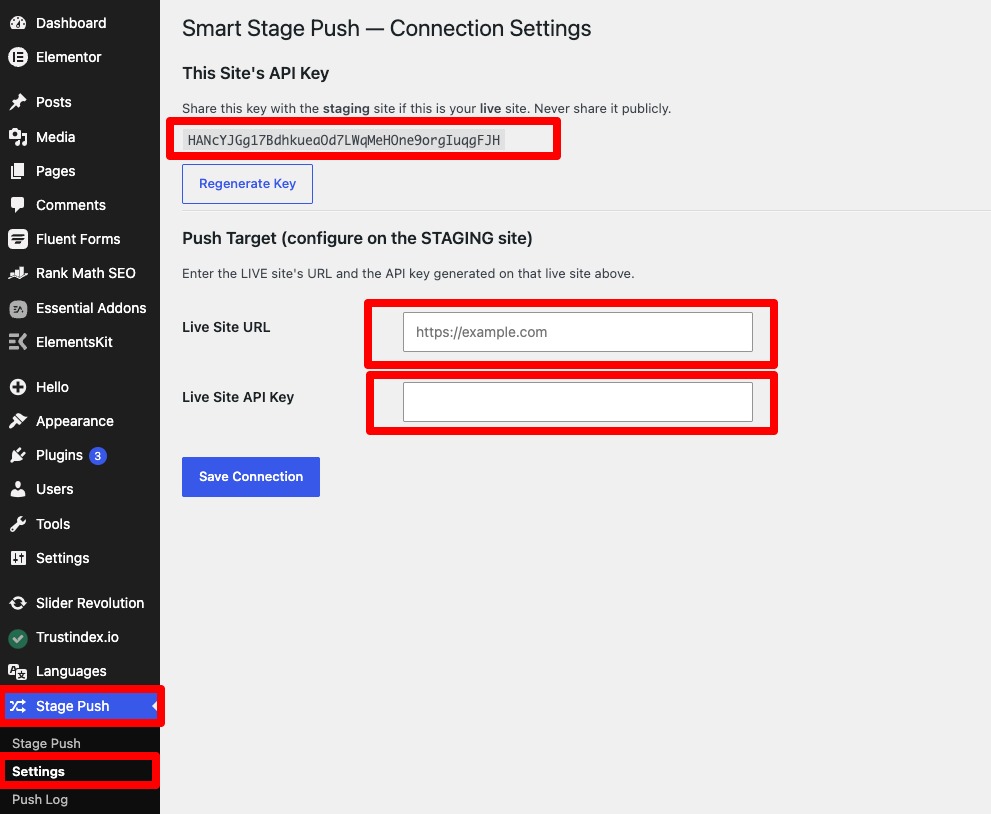This screenshot has width=991, height=814.
Task: Click the Media library icon
Action: (x=18, y=137)
